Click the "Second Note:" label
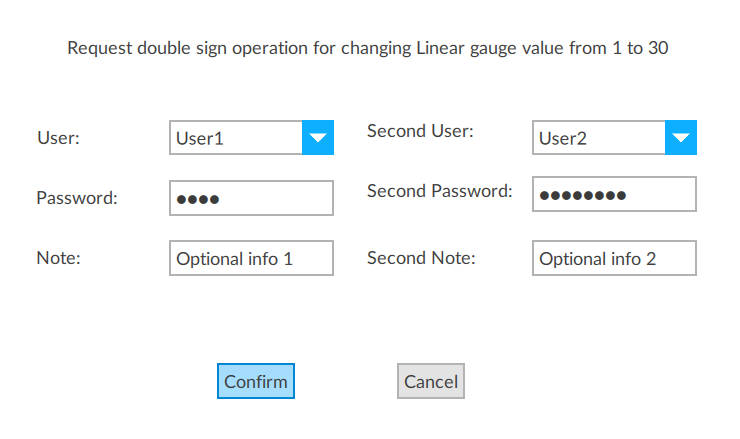 point(421,258)
